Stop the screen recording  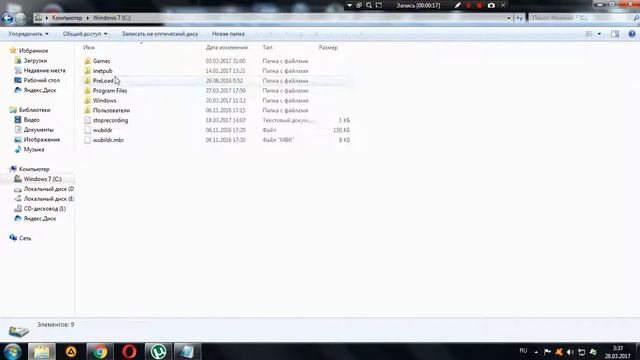(479, 5)
